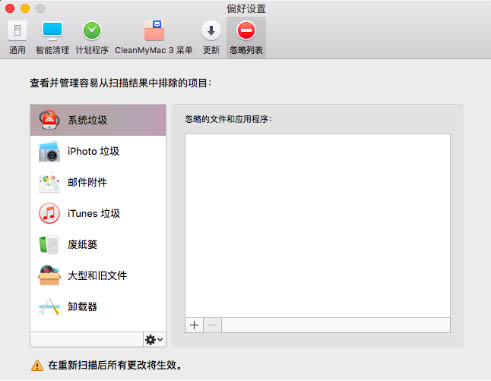Choose the iPhoto 垃圾 camera item
The height and width of the screenshot is (381, 491).
tap(98, 151)
